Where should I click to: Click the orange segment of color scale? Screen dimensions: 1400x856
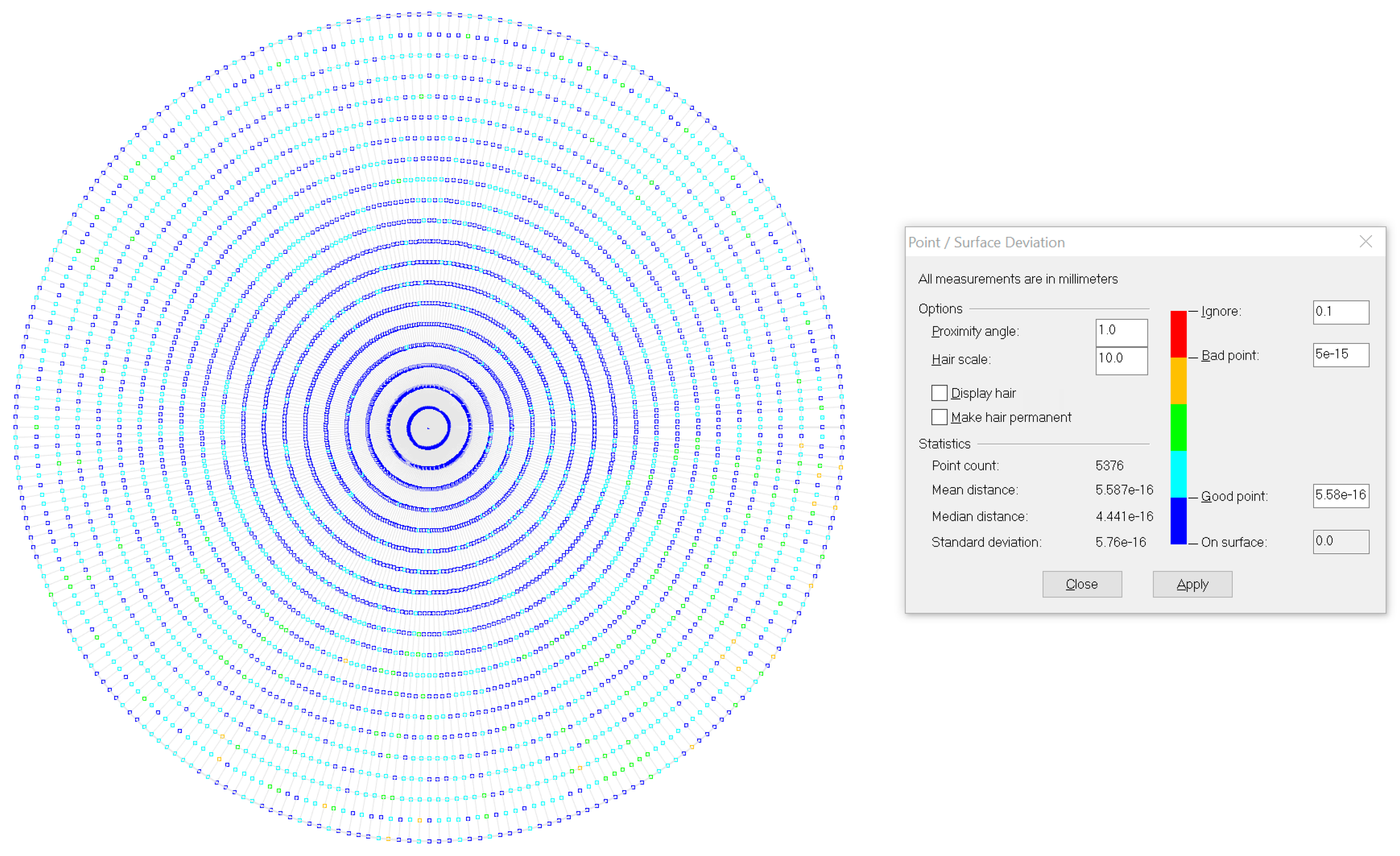[1179, 380]
